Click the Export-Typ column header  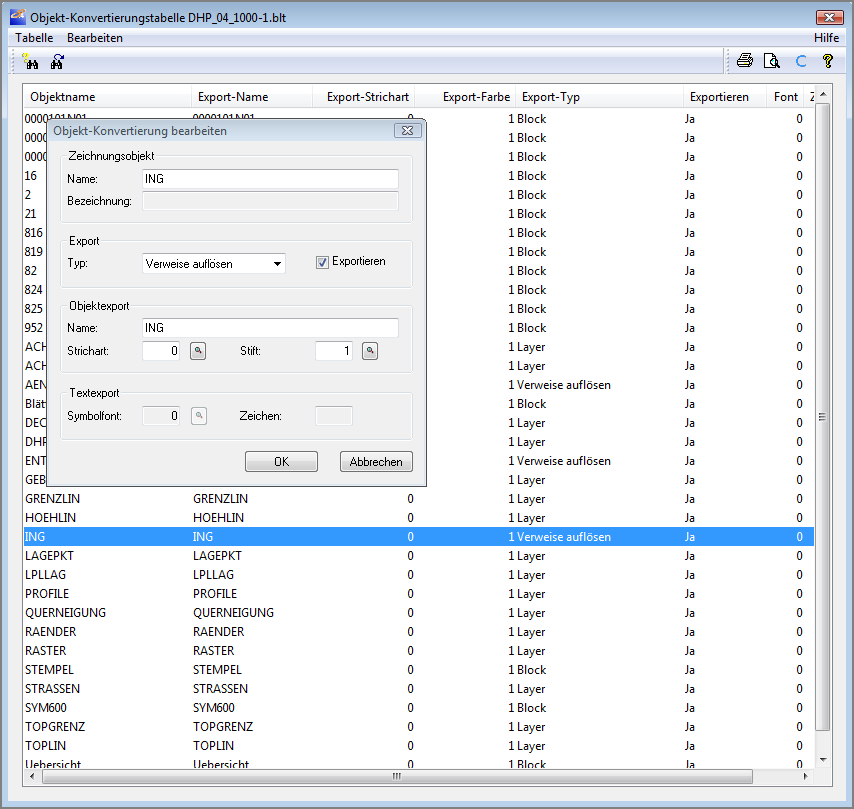[599, 97]
